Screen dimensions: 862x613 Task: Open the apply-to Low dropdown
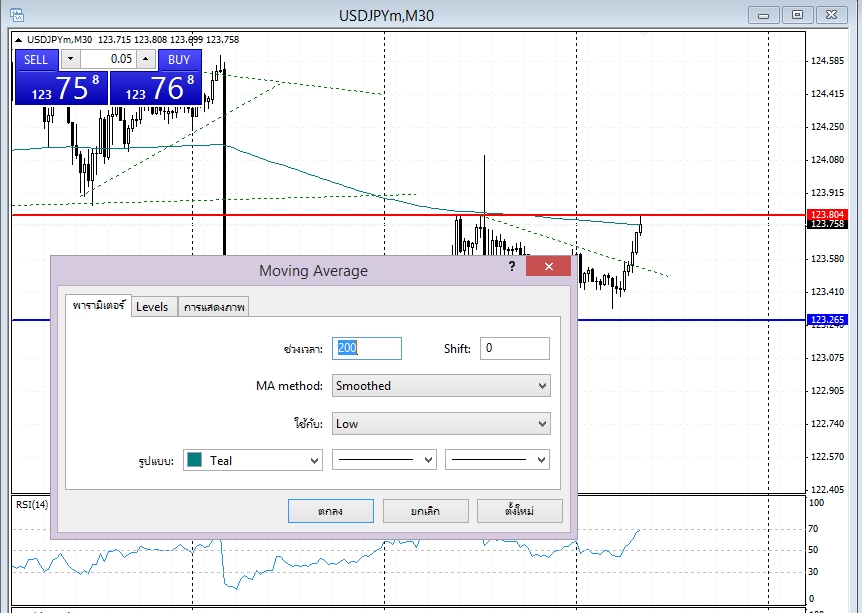point(441,424)
